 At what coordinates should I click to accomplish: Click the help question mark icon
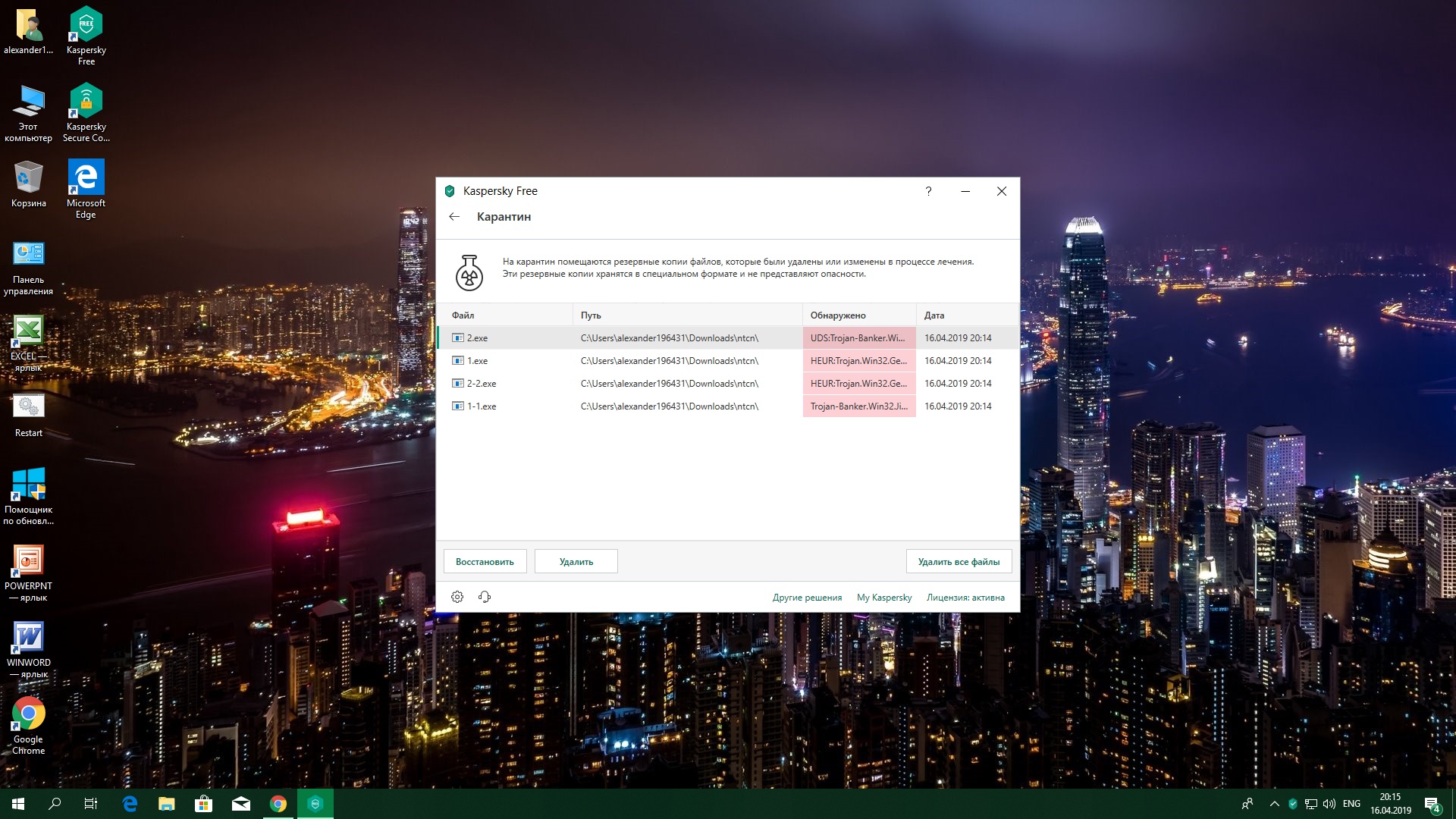coord(928,191)
